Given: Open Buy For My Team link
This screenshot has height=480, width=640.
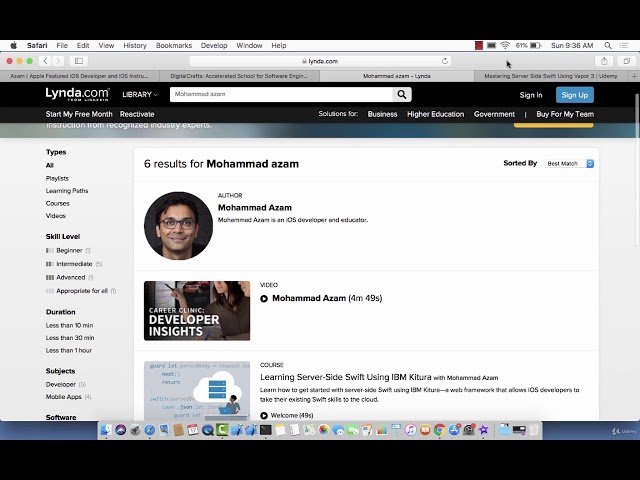Looking at the screenshot, I should pyautogui.click(x=565, y=114).
